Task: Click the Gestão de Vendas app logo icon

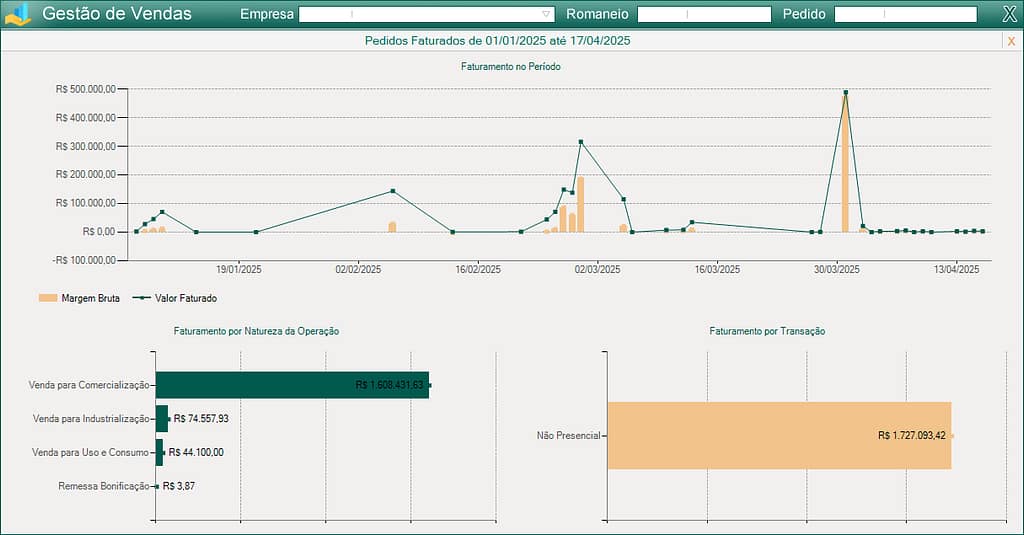Action: click(18, 14)
